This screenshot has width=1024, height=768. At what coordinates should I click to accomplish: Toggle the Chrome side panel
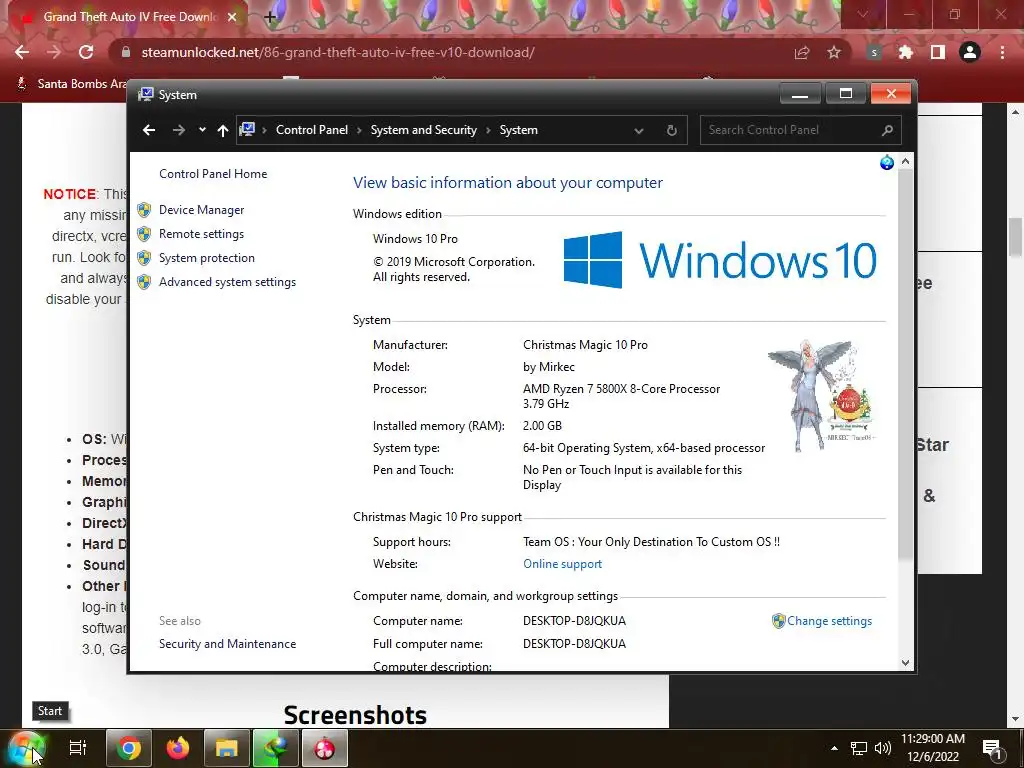pos(938,52)
